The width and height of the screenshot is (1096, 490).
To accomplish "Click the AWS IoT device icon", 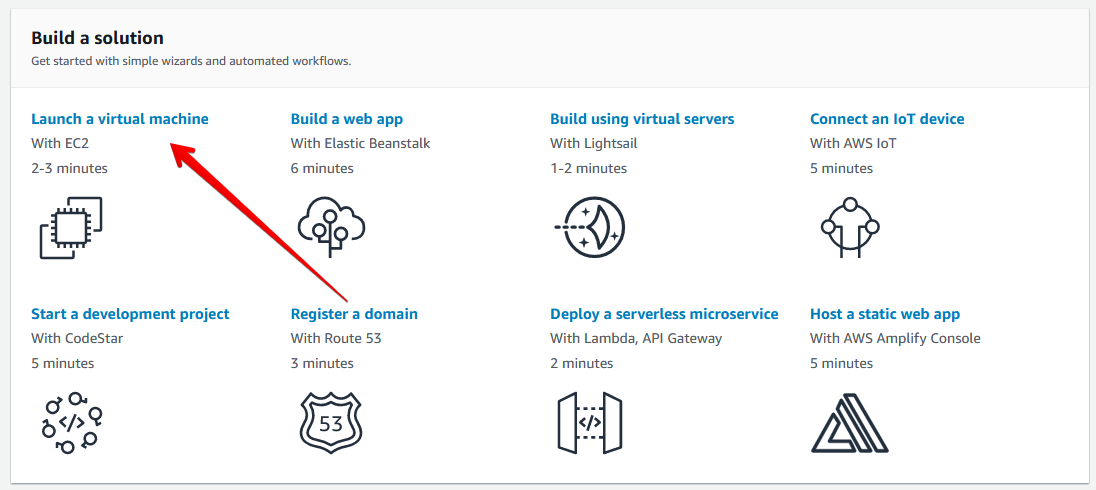I will (849, 228).
